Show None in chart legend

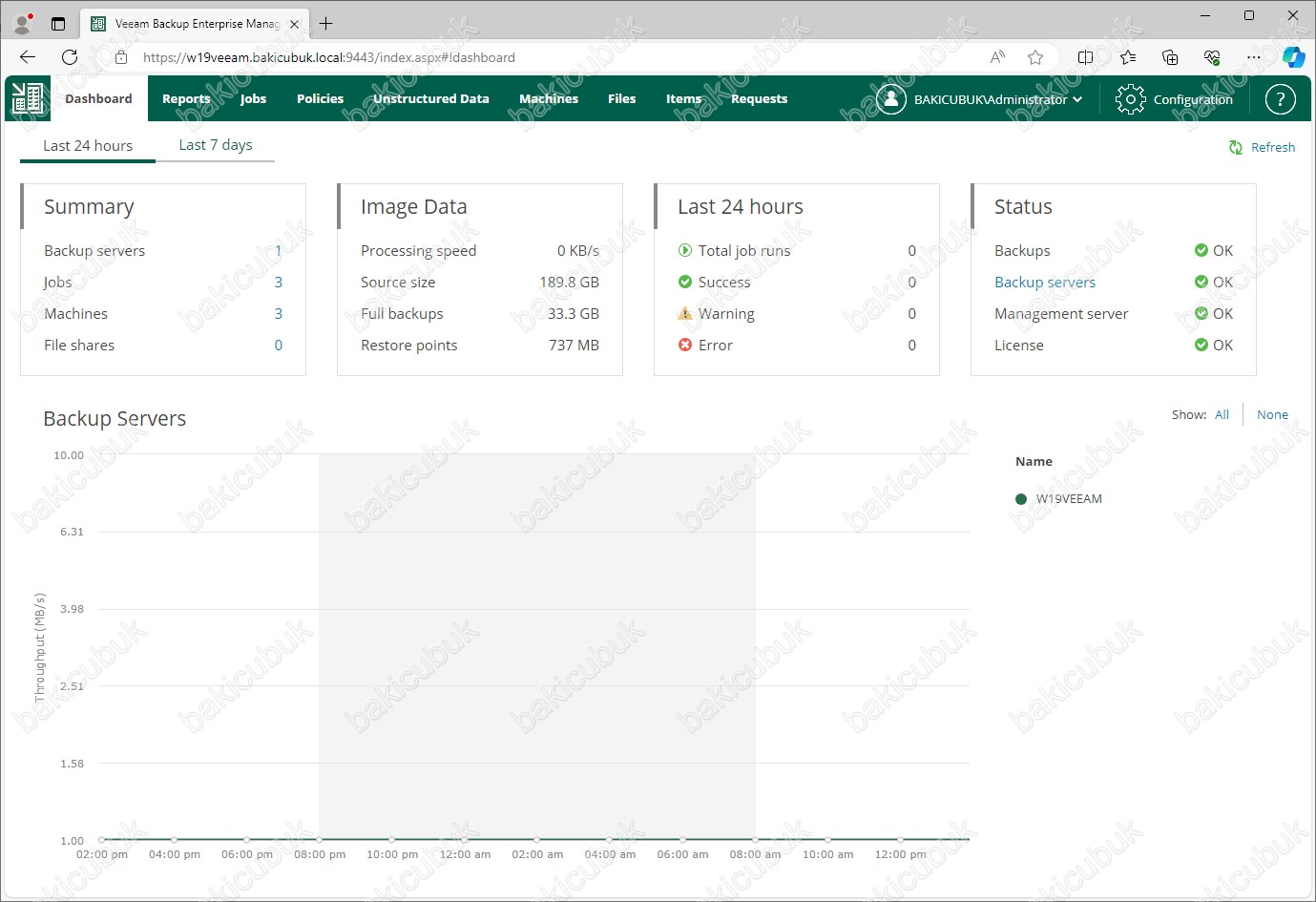coord(1272,414)
